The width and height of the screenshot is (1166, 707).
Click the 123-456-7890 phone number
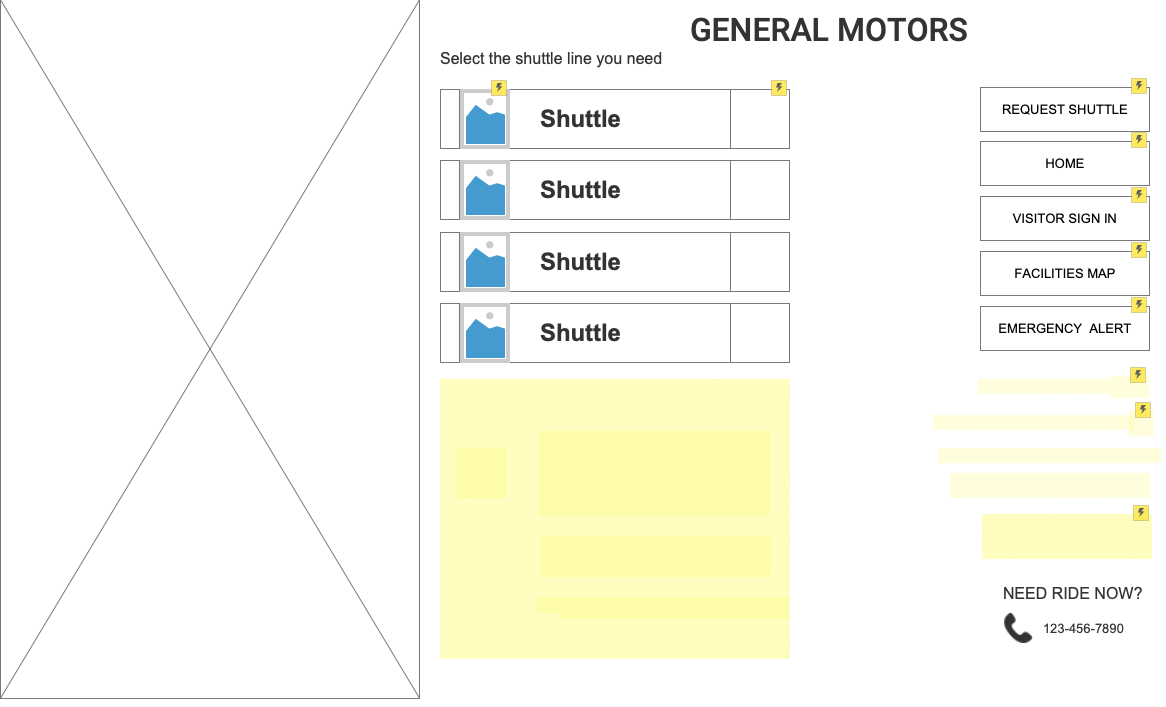[x=1083, y=629]
